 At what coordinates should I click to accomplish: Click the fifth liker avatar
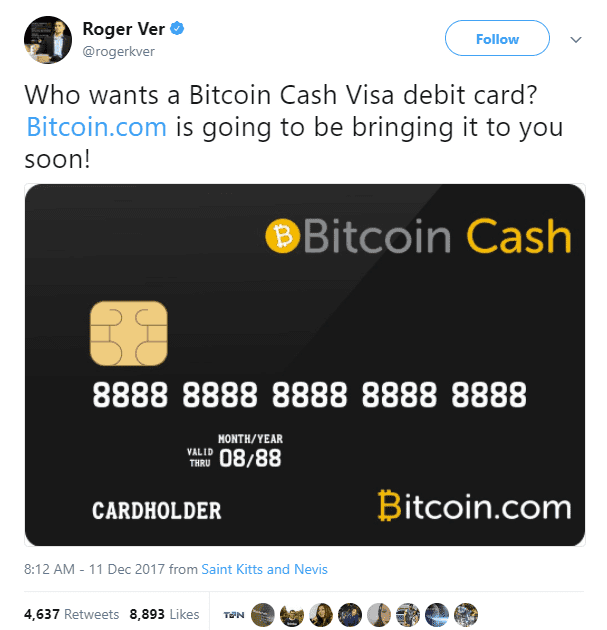tap(350, 615)
